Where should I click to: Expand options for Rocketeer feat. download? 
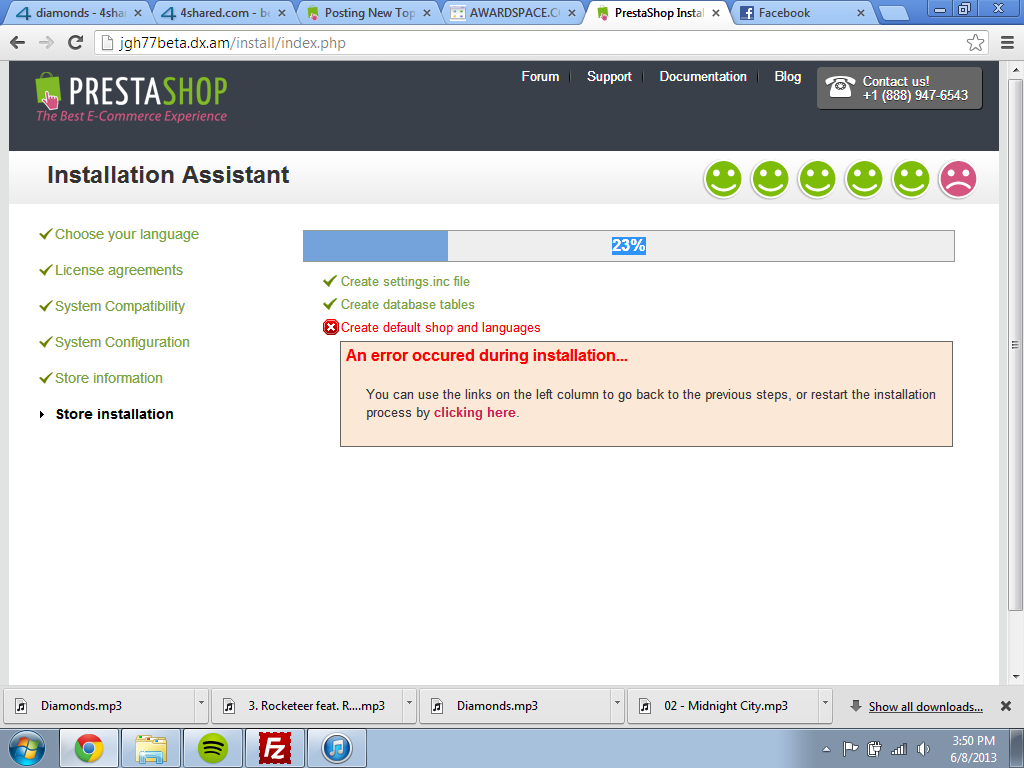pyautogui.click(x=409, y=705)
